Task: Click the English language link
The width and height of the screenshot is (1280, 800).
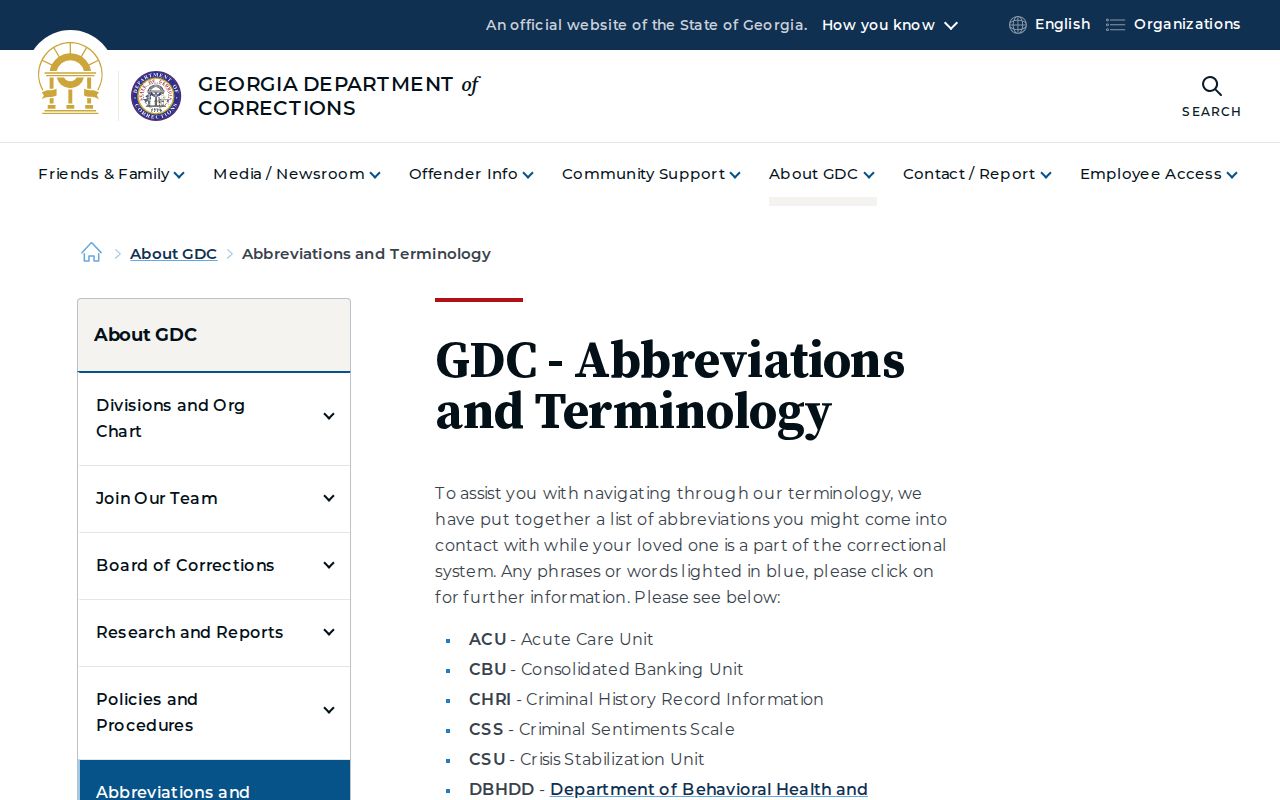Action: [1062, 24]
